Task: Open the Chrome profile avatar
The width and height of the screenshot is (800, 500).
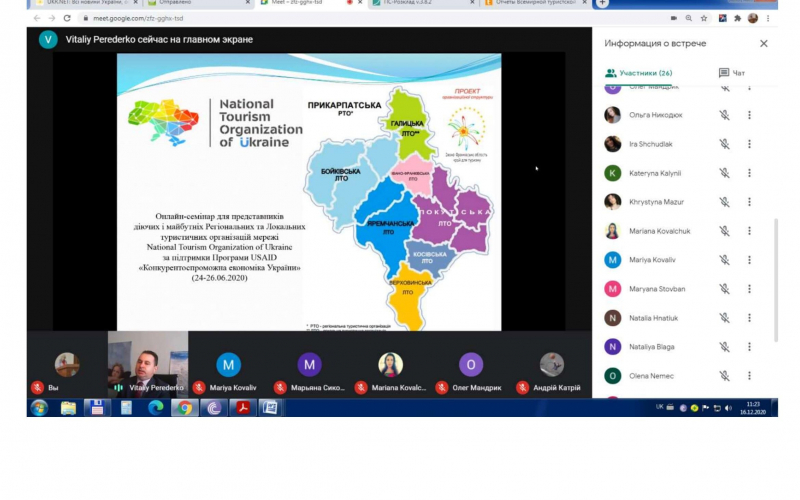Action: coord(753,18)
